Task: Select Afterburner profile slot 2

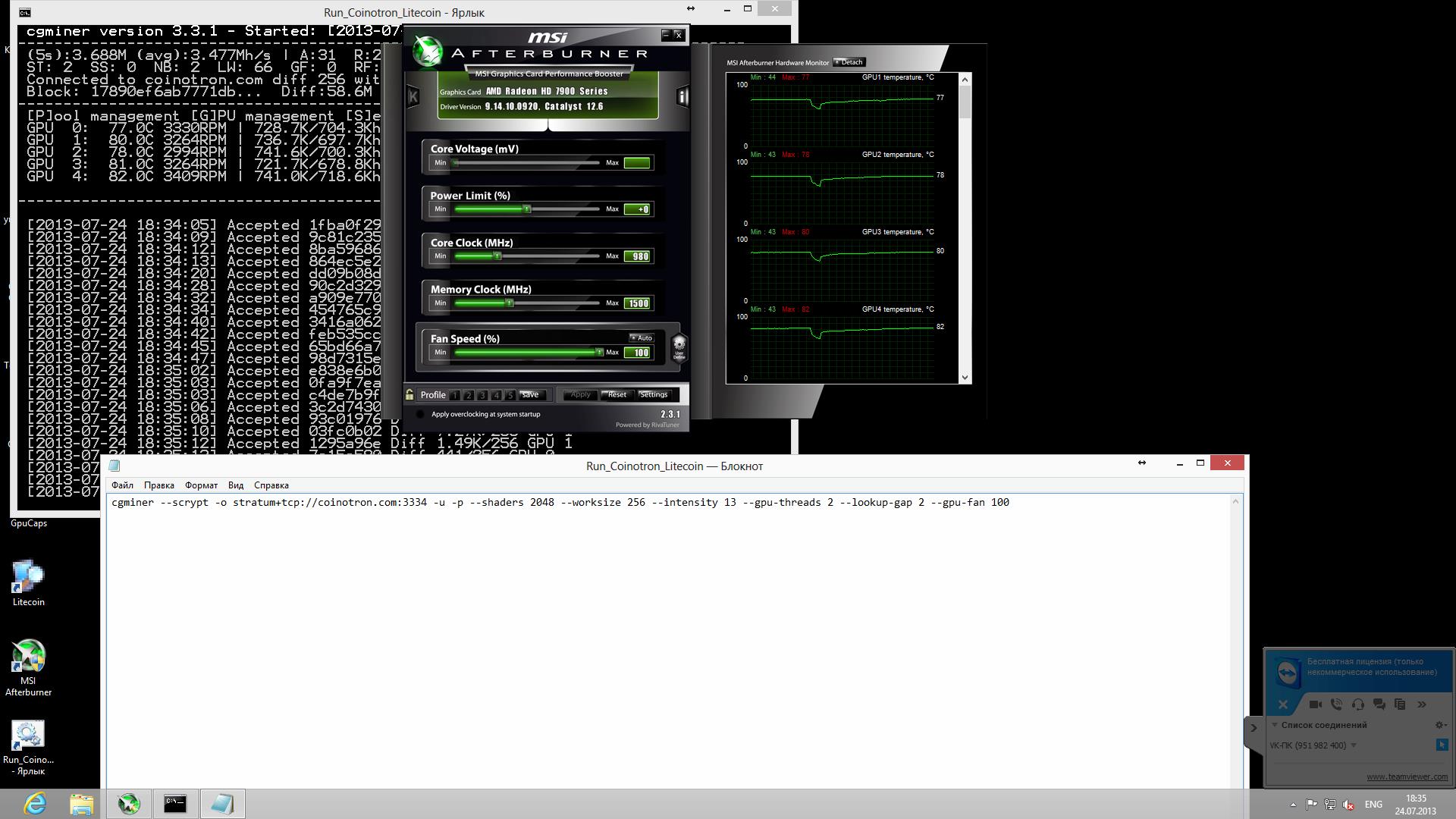Action: click(469, 395)
